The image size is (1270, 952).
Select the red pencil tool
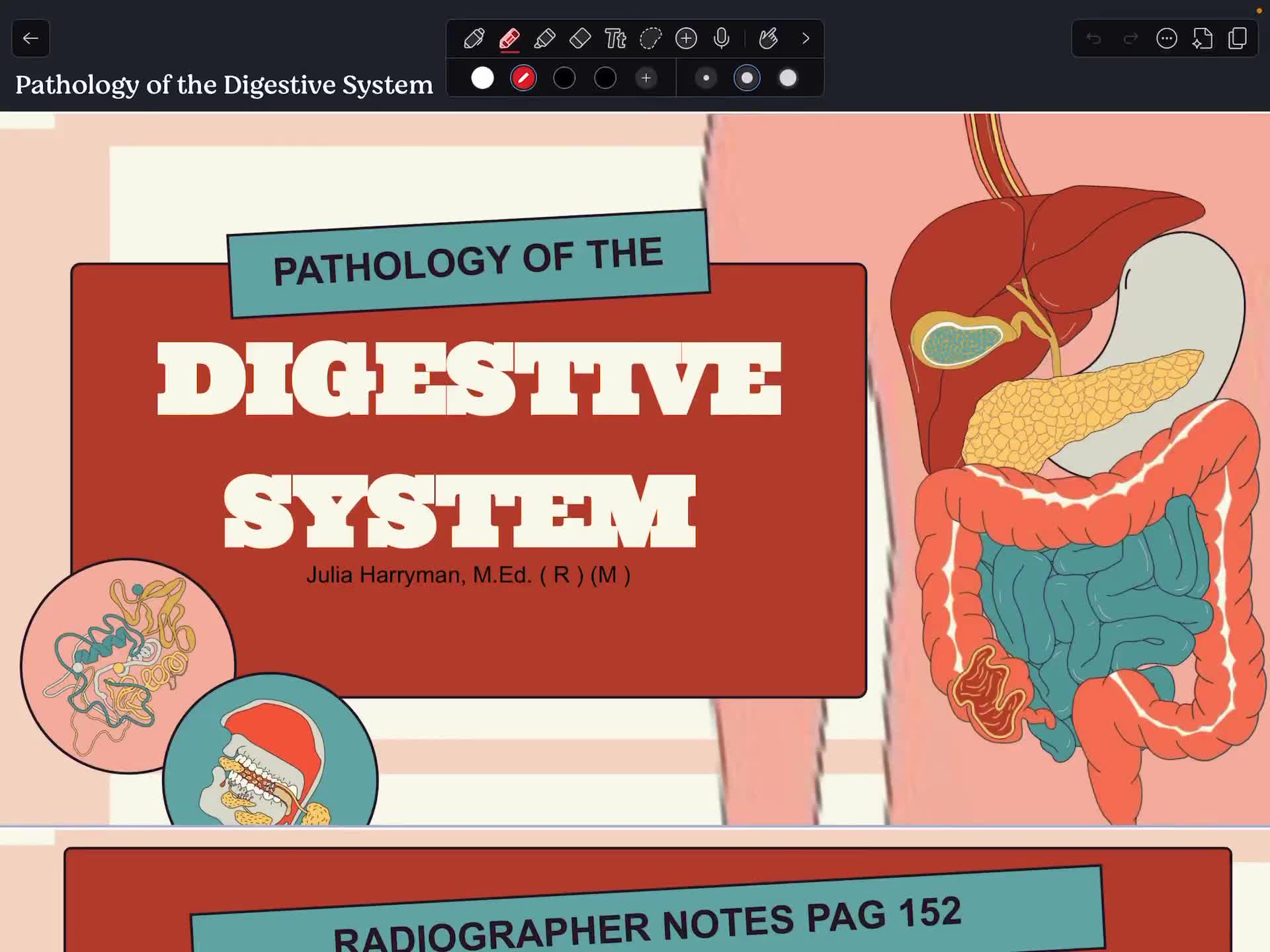(x=509, y=38)
